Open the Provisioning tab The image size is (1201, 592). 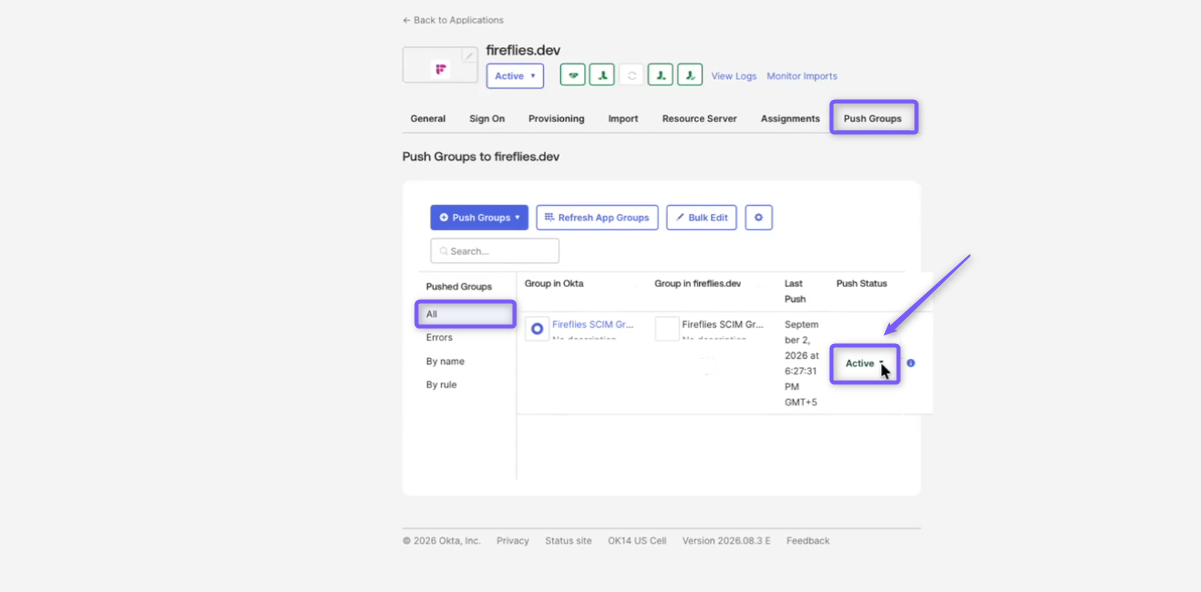[556, 119]
